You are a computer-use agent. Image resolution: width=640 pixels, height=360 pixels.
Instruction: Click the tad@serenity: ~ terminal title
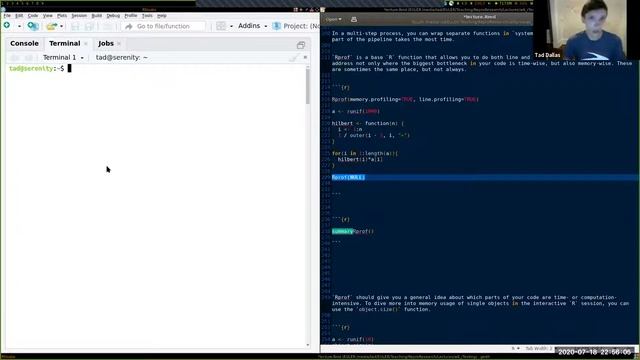click(x=122, y=58)
